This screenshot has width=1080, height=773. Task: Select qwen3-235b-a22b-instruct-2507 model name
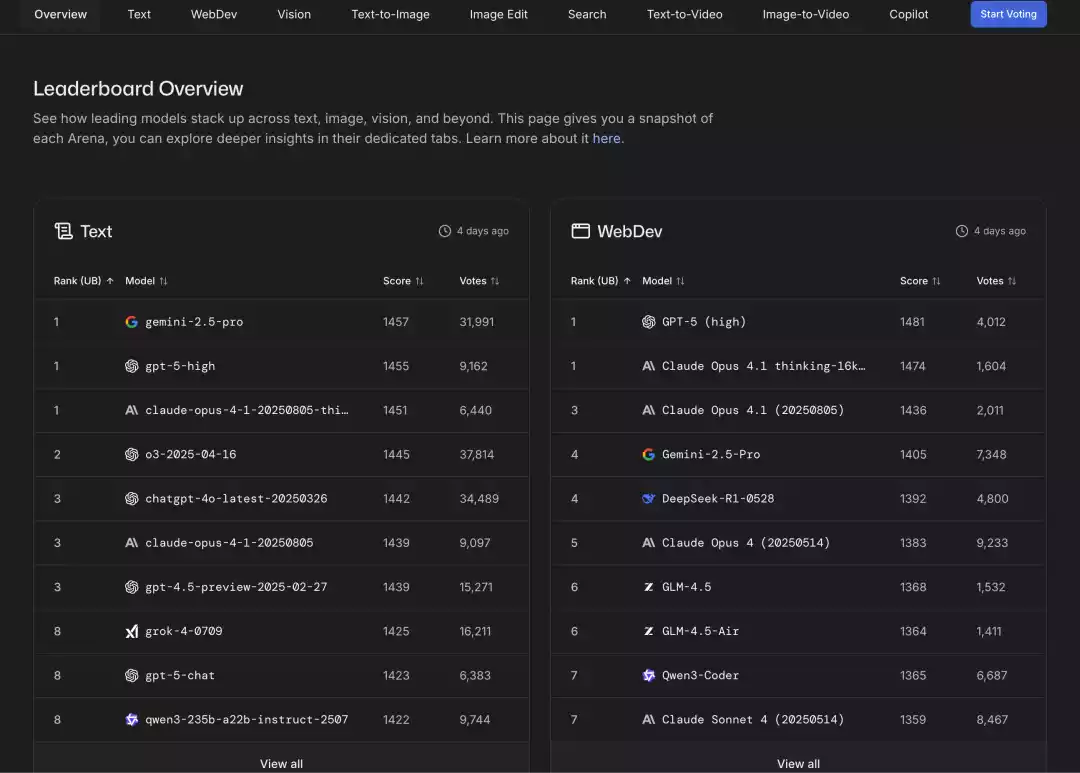[247, 719]
